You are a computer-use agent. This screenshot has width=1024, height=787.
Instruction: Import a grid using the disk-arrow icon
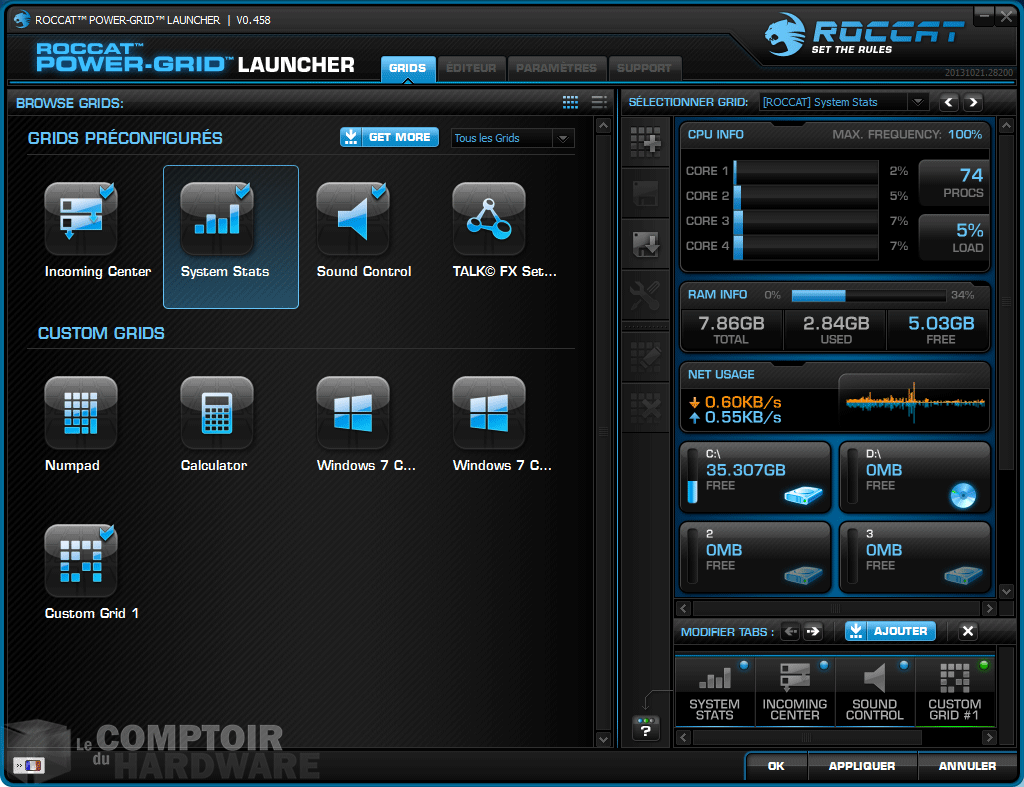pos(645,245)
